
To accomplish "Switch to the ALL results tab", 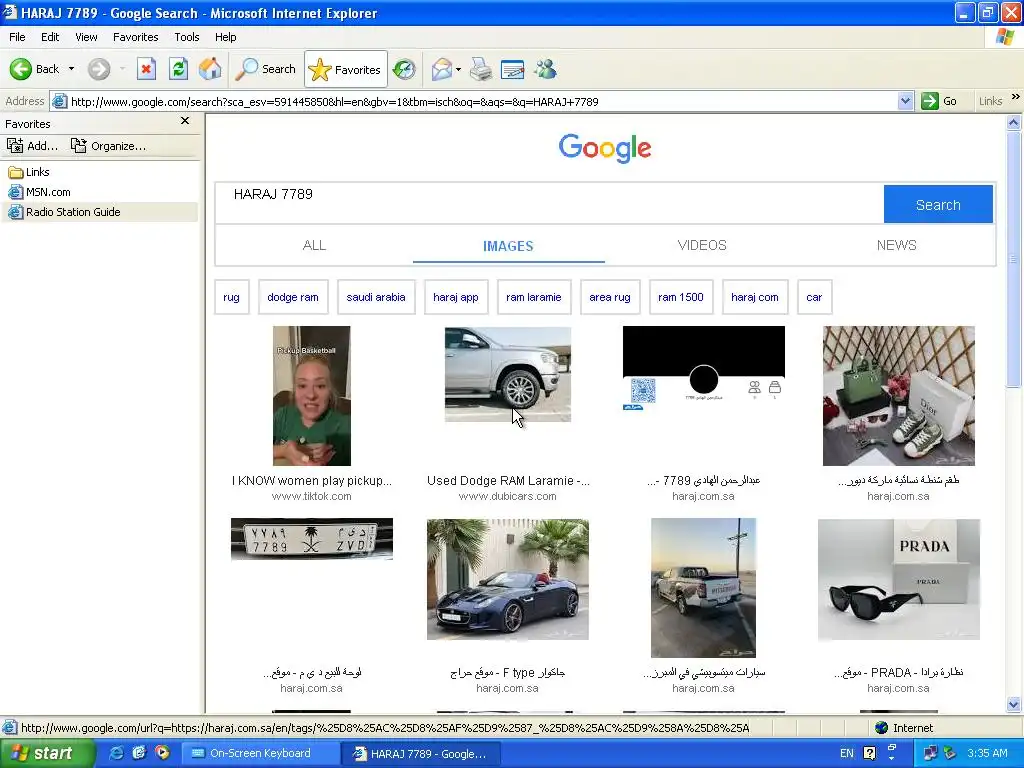I will (314, 245).
